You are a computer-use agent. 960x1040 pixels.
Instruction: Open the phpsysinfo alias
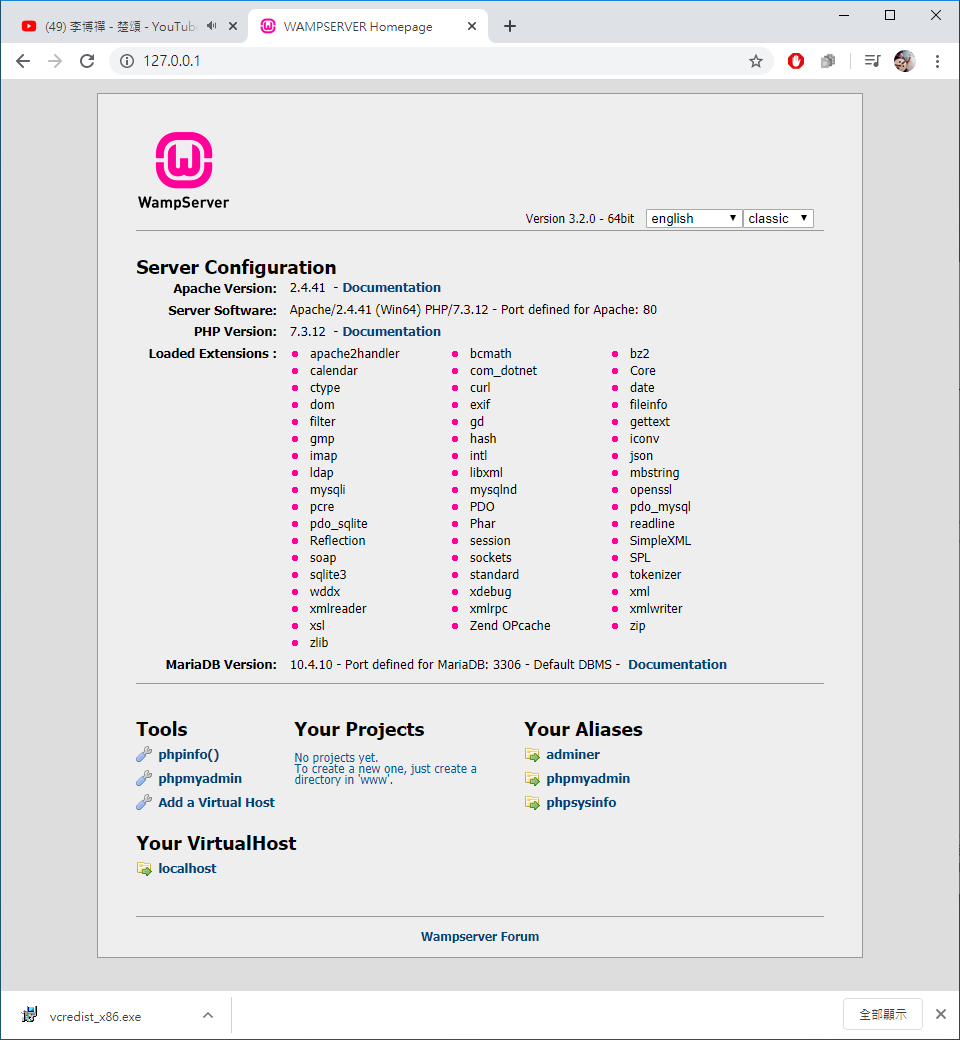pos(581,802)
